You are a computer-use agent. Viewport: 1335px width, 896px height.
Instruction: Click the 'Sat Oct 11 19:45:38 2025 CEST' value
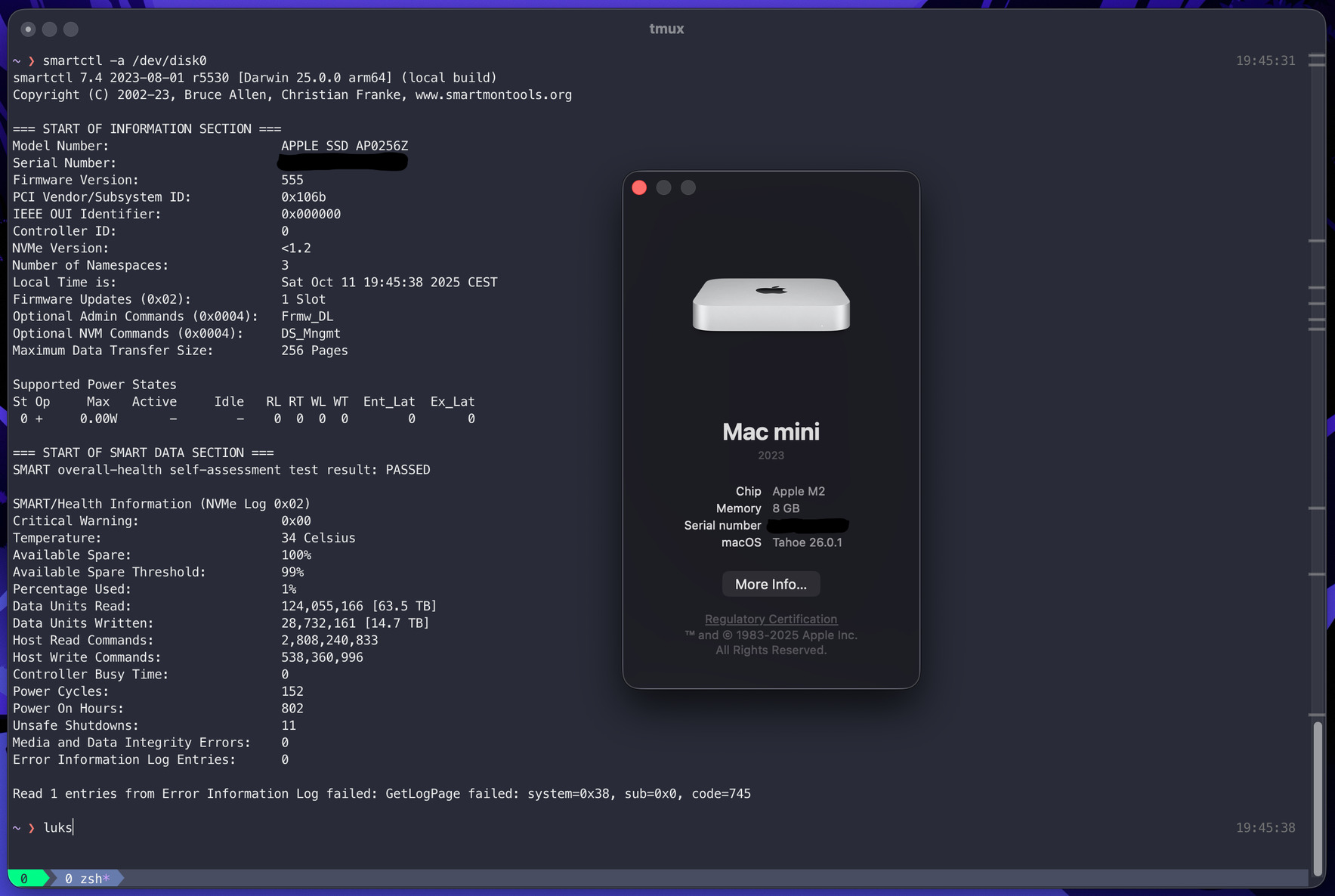[389, 283]
